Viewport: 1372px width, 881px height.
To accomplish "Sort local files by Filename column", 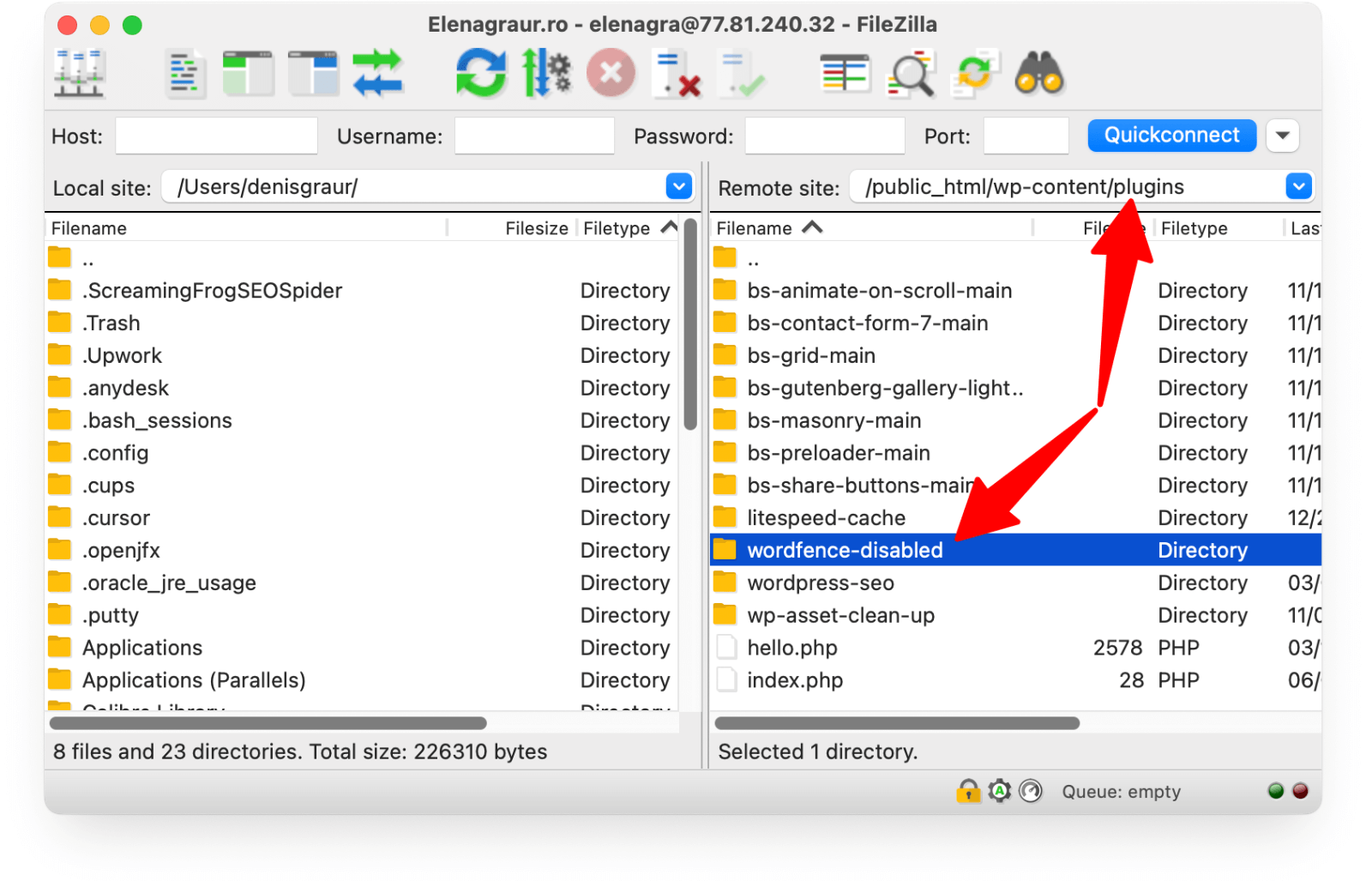I will [246, 228].
